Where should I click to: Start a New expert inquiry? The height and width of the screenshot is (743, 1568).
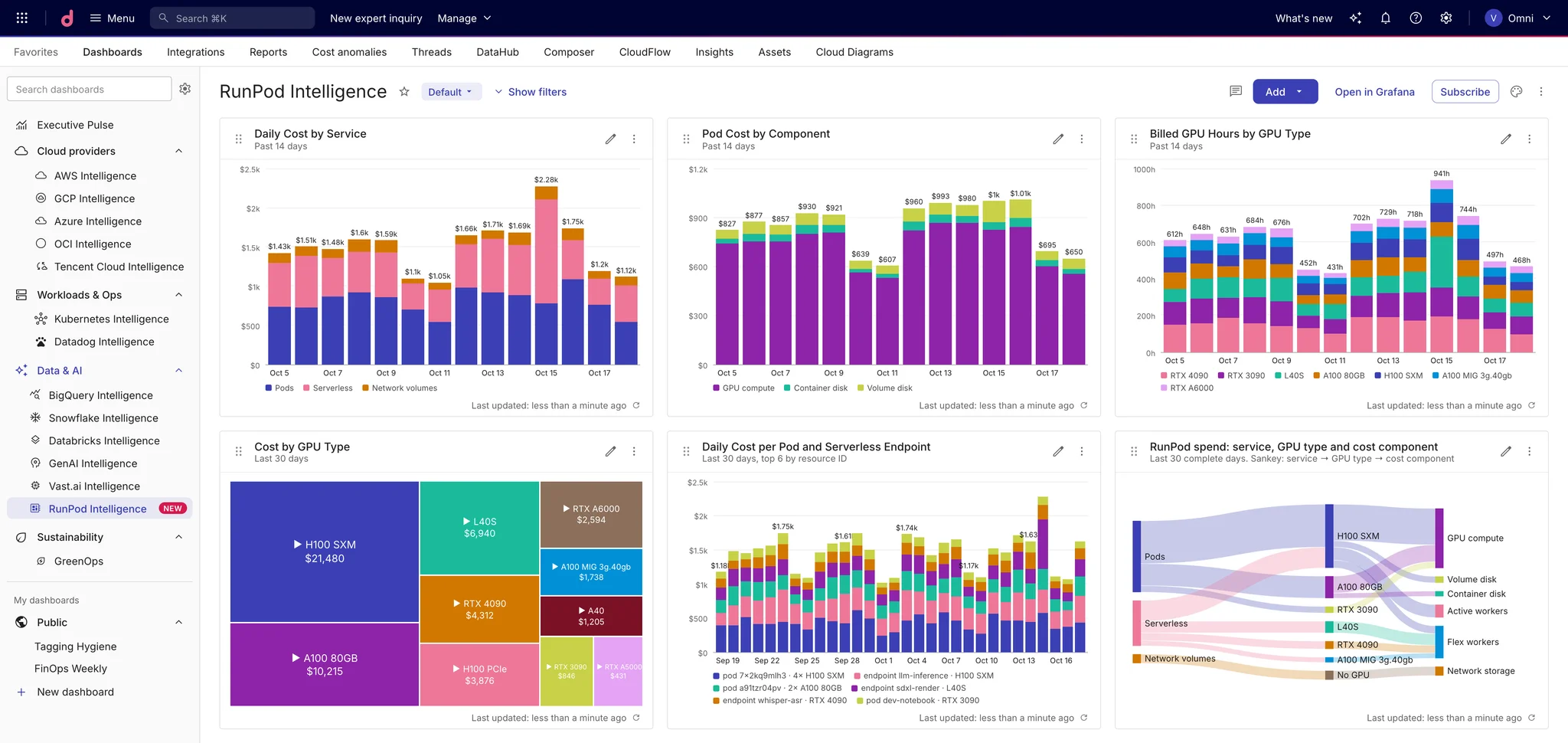point(376,18)
